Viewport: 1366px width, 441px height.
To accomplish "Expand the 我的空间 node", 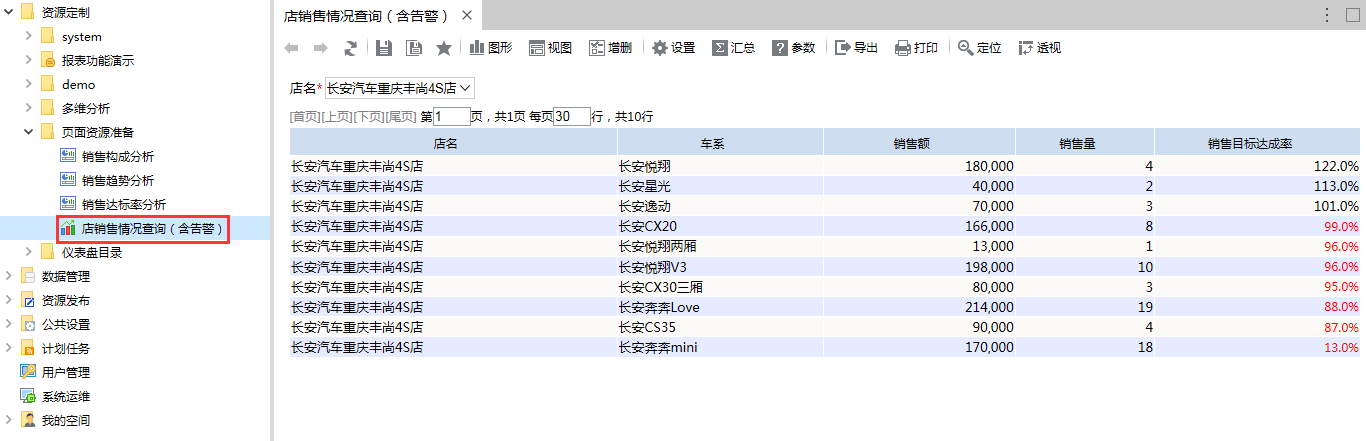I will click(x=8, y=420).
